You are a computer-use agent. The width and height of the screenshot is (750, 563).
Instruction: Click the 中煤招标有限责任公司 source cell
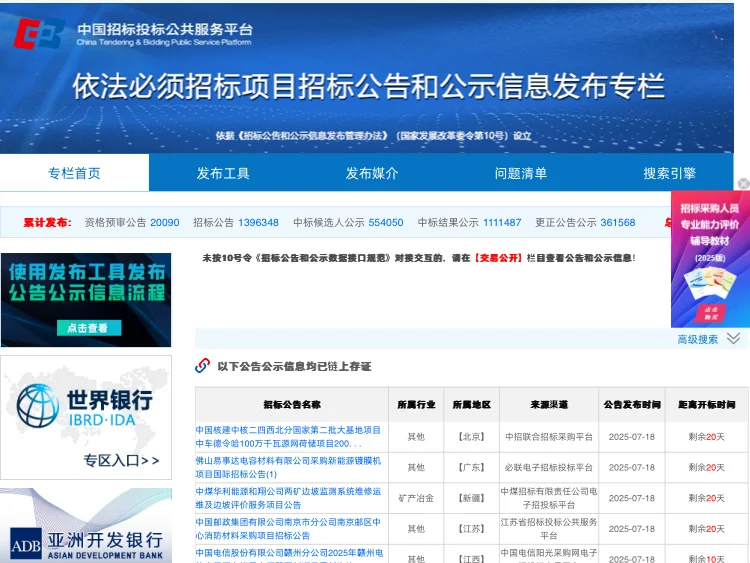tap(549, 498)
